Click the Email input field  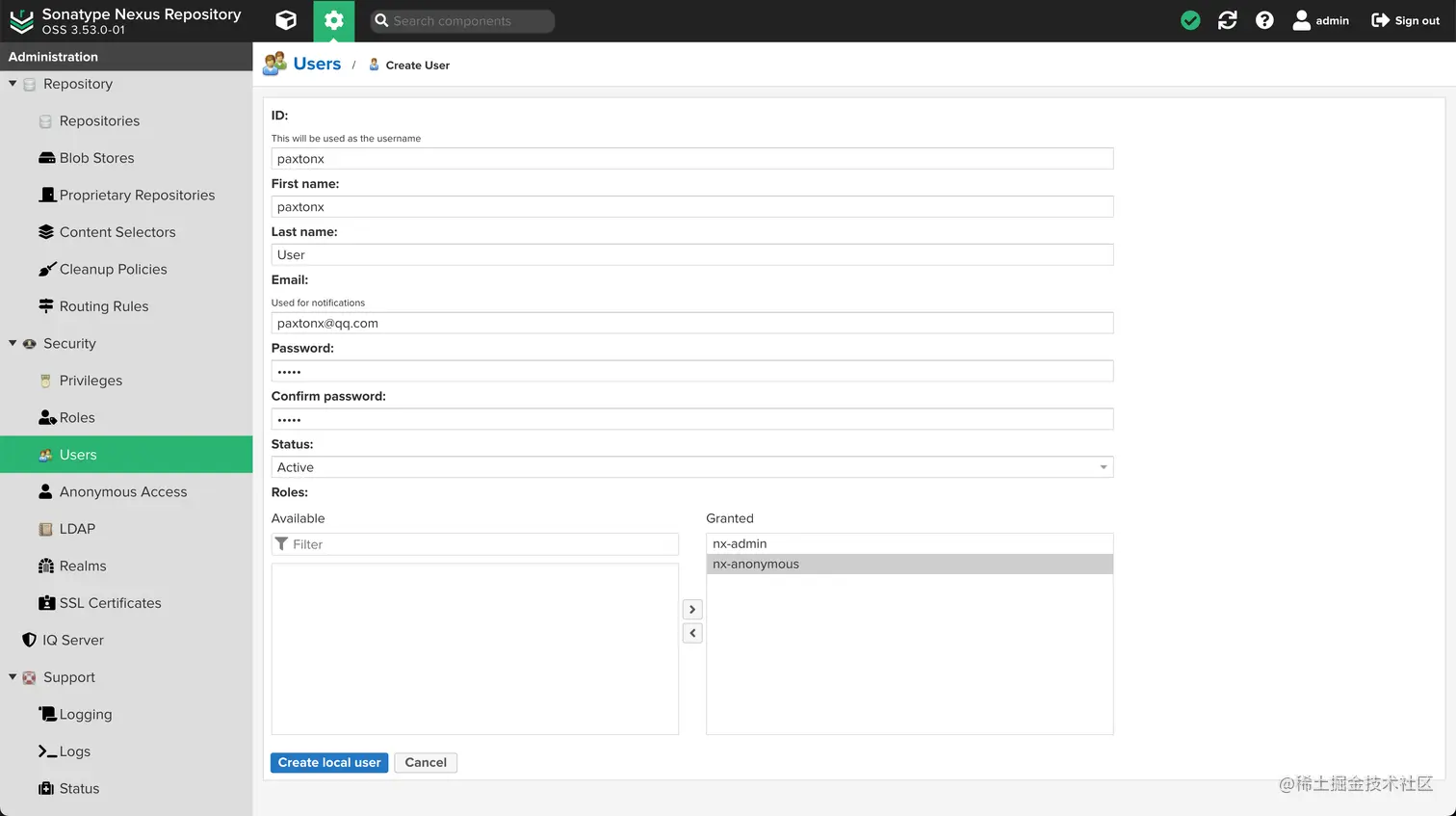[692, 323]
